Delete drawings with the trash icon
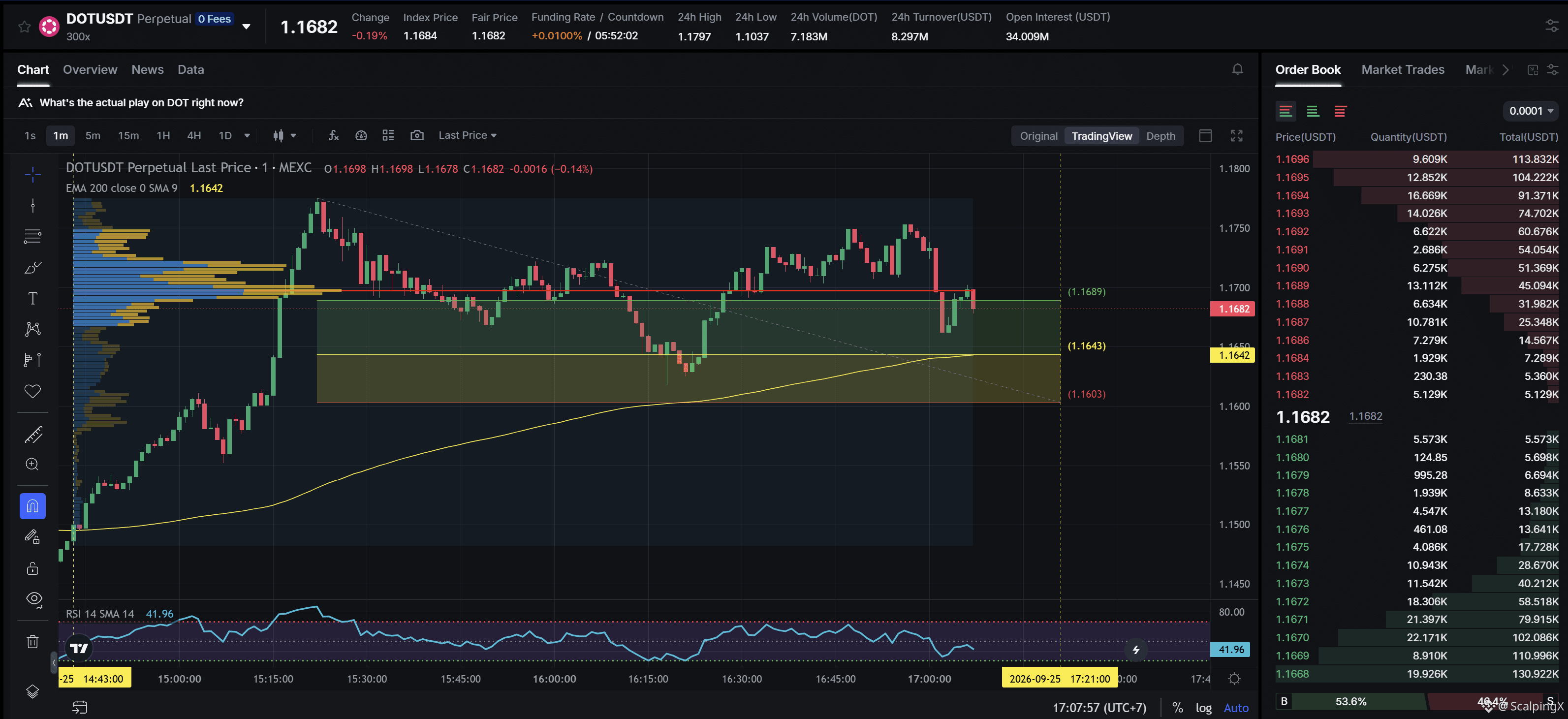This screenshot has height=719, width=1568. point(33,641)
